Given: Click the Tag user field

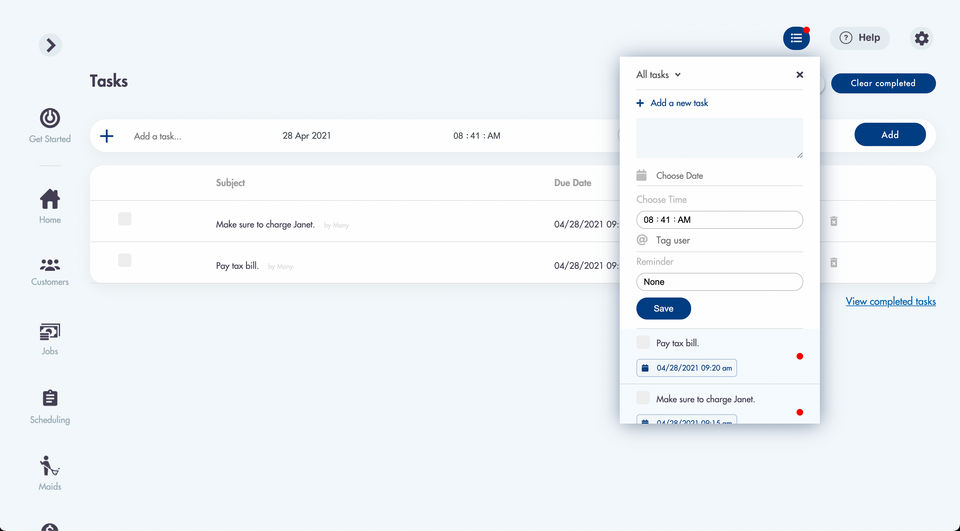Looking at the screenshot, I should pos(673,241).
